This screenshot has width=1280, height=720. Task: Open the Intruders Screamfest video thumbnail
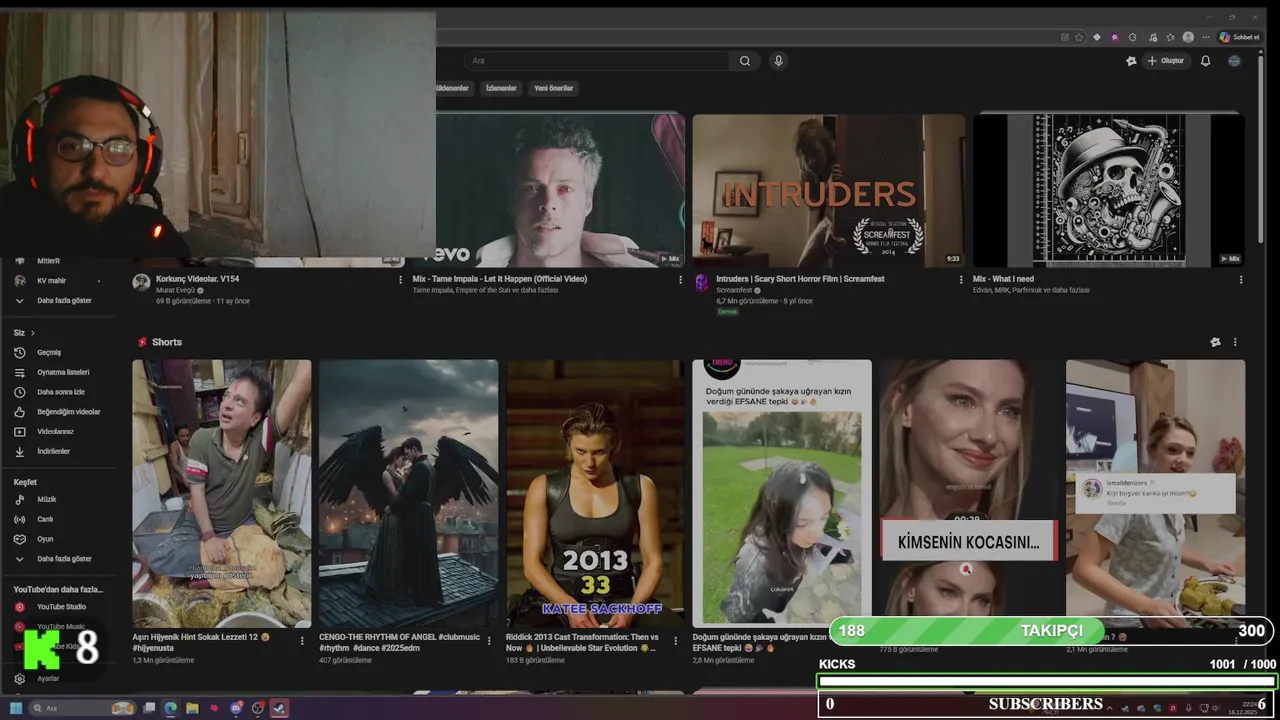coord(829,190)
